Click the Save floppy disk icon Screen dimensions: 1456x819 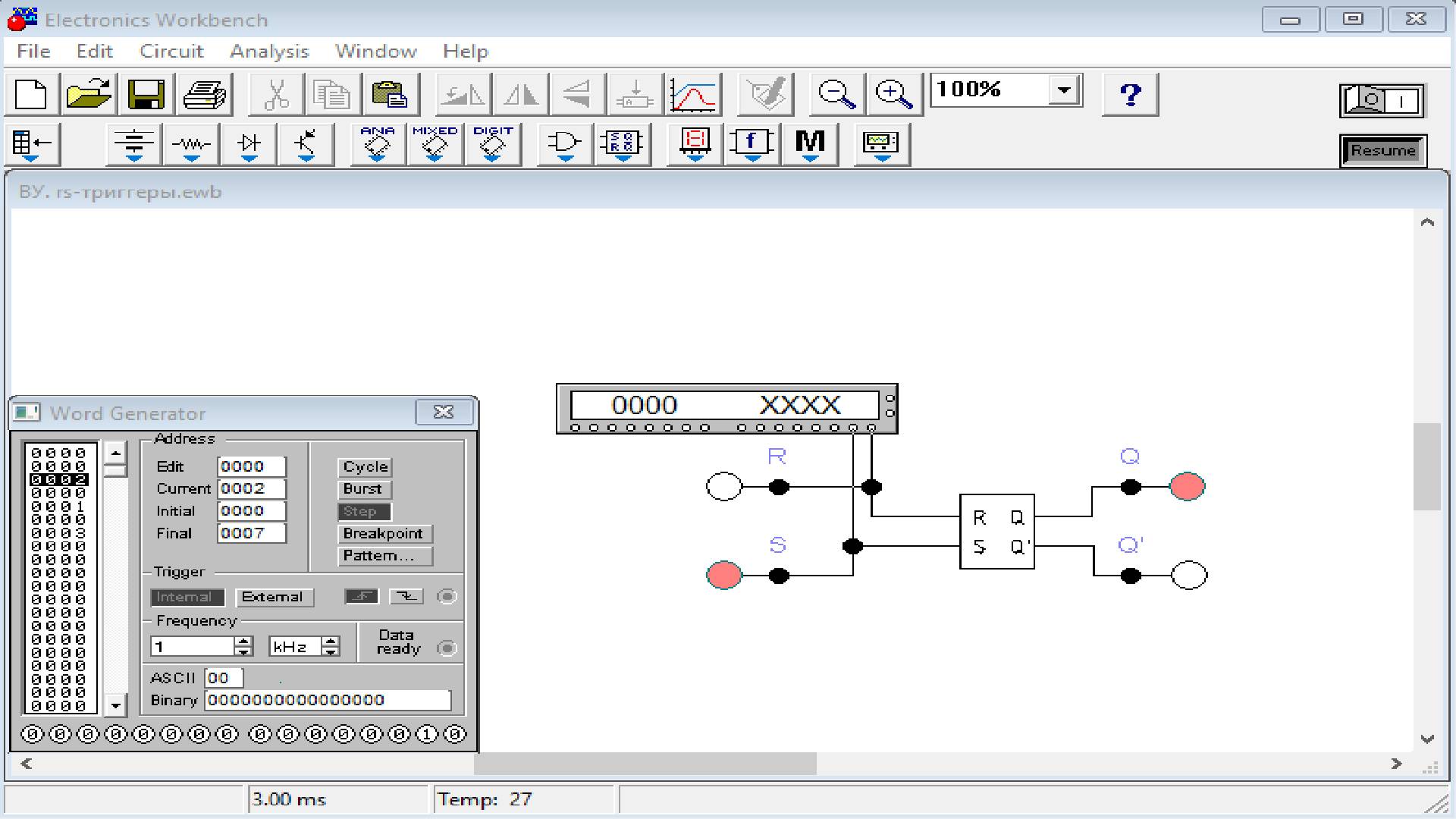click(146, 95)
